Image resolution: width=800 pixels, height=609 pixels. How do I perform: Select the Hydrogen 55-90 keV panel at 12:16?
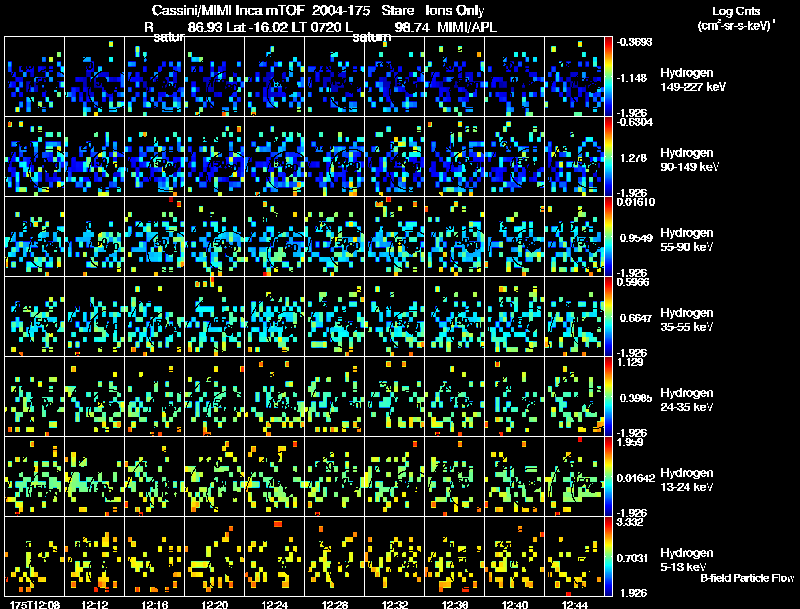155,237
